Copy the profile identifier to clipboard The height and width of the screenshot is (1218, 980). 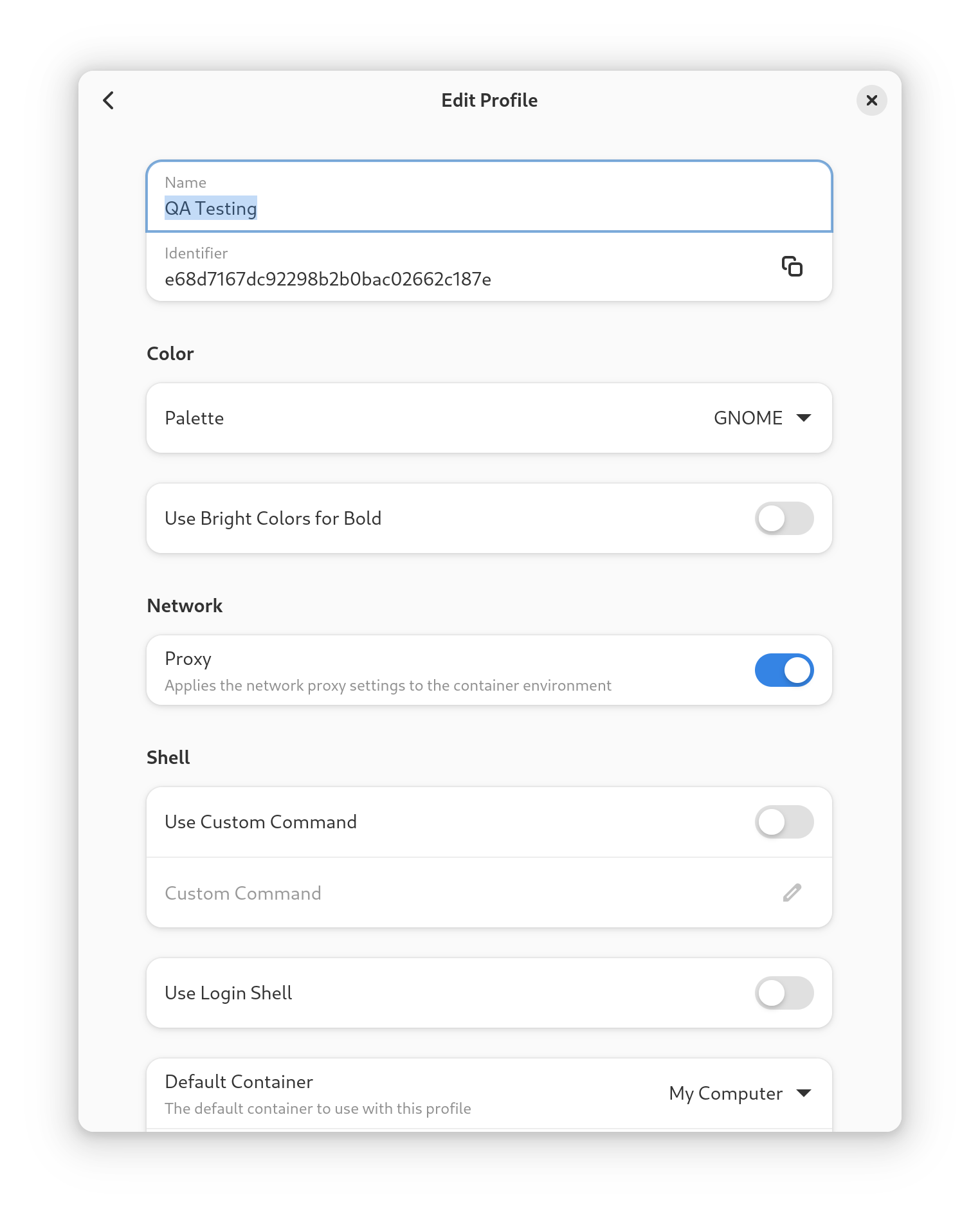[x=792, y=266]
